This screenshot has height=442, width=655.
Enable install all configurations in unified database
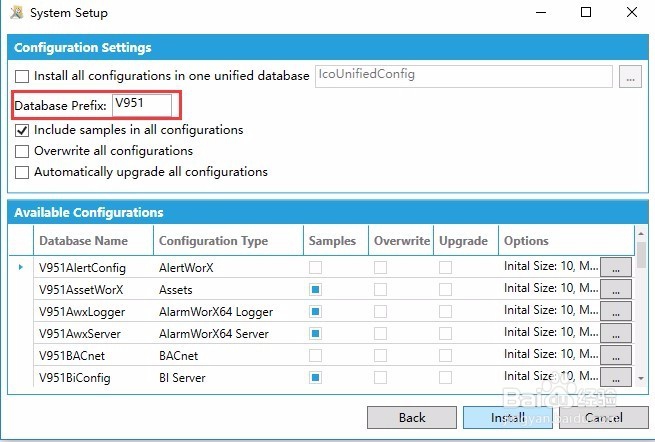coord(22,76)
